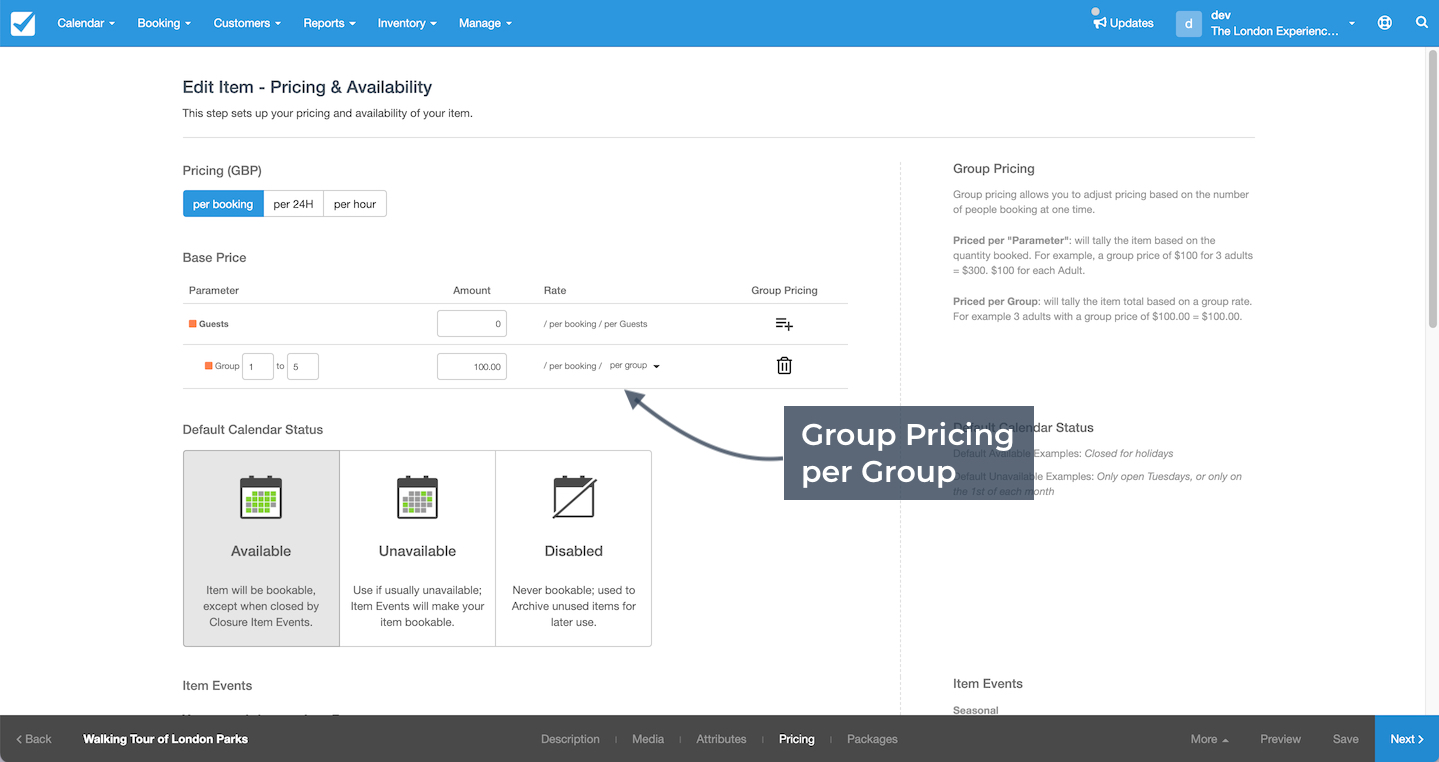This screenshot has width=1439, height=762.
Task: Select the Available calendar status
Action: click(x=261, y=548)
